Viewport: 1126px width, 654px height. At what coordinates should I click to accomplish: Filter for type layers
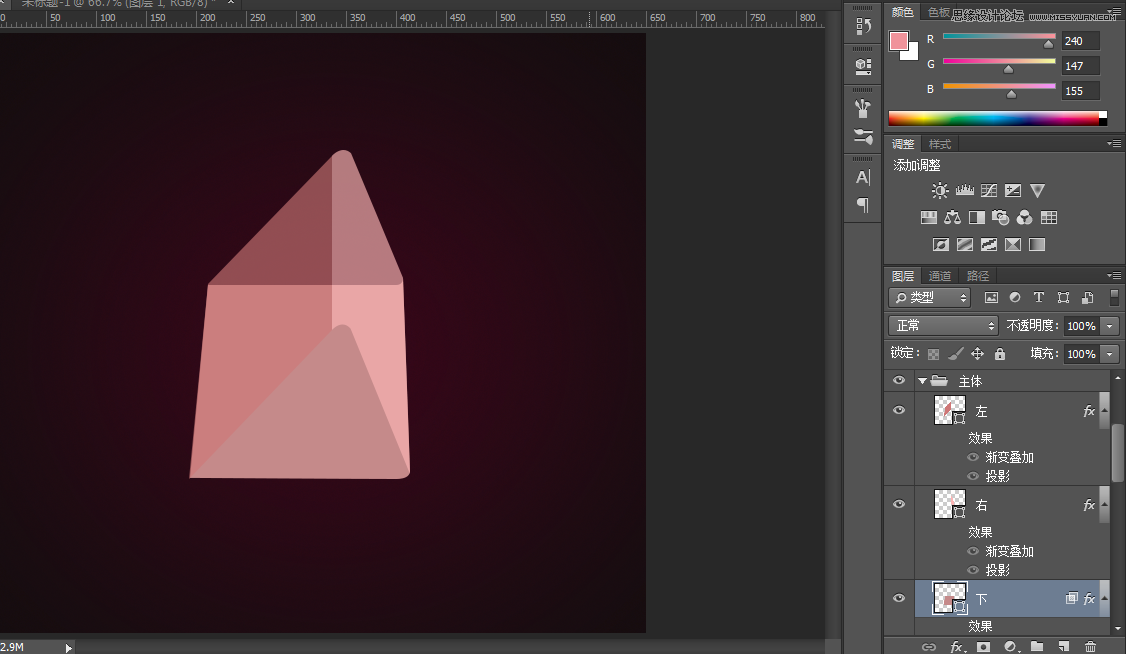coord(1038,297)
